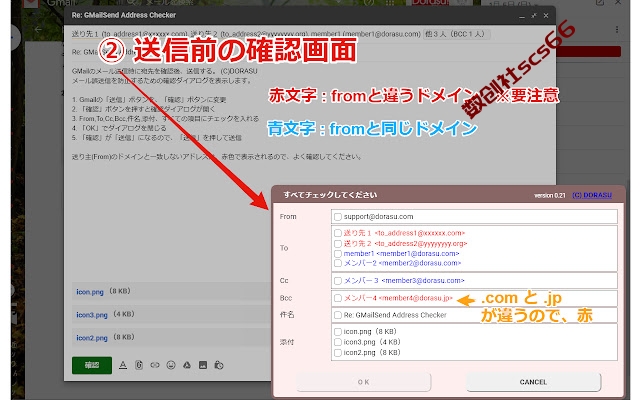640x400 pixels.
Task: Tick メンバー2 member2@dorasu.com checkbox
Action: point(338,263)
